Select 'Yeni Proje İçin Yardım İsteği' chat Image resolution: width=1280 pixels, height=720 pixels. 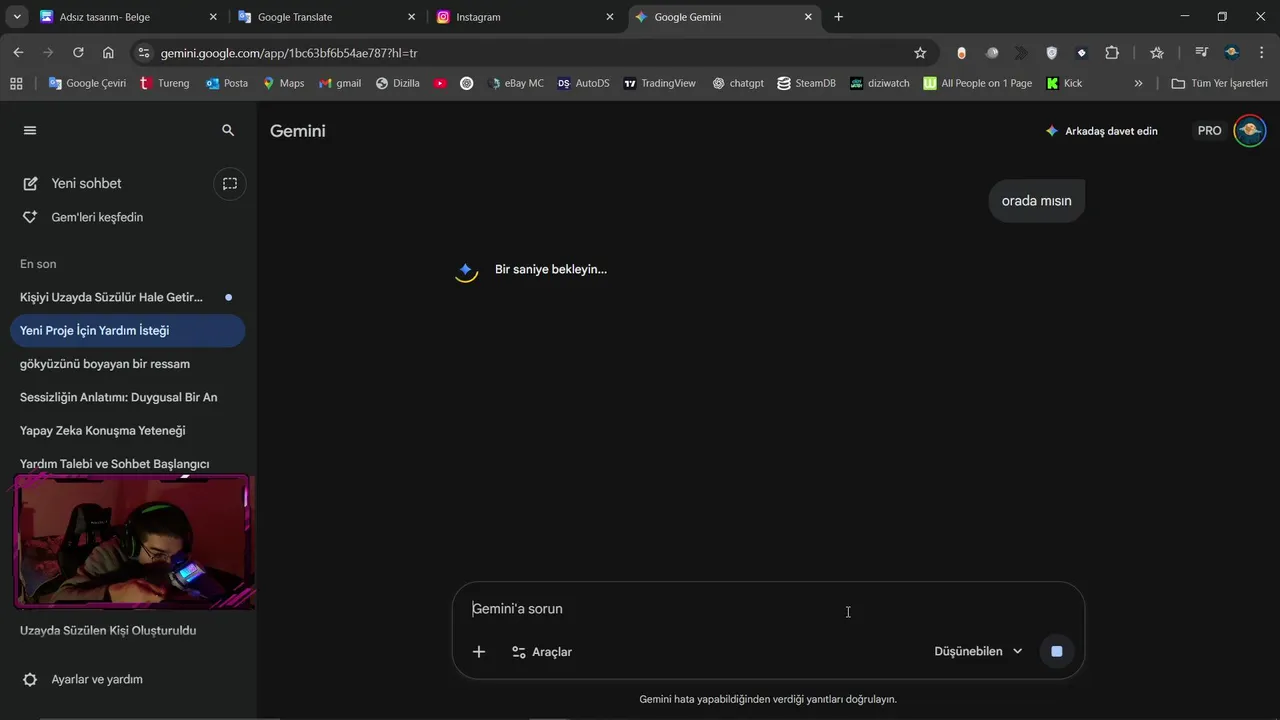[x=127, y=330]
